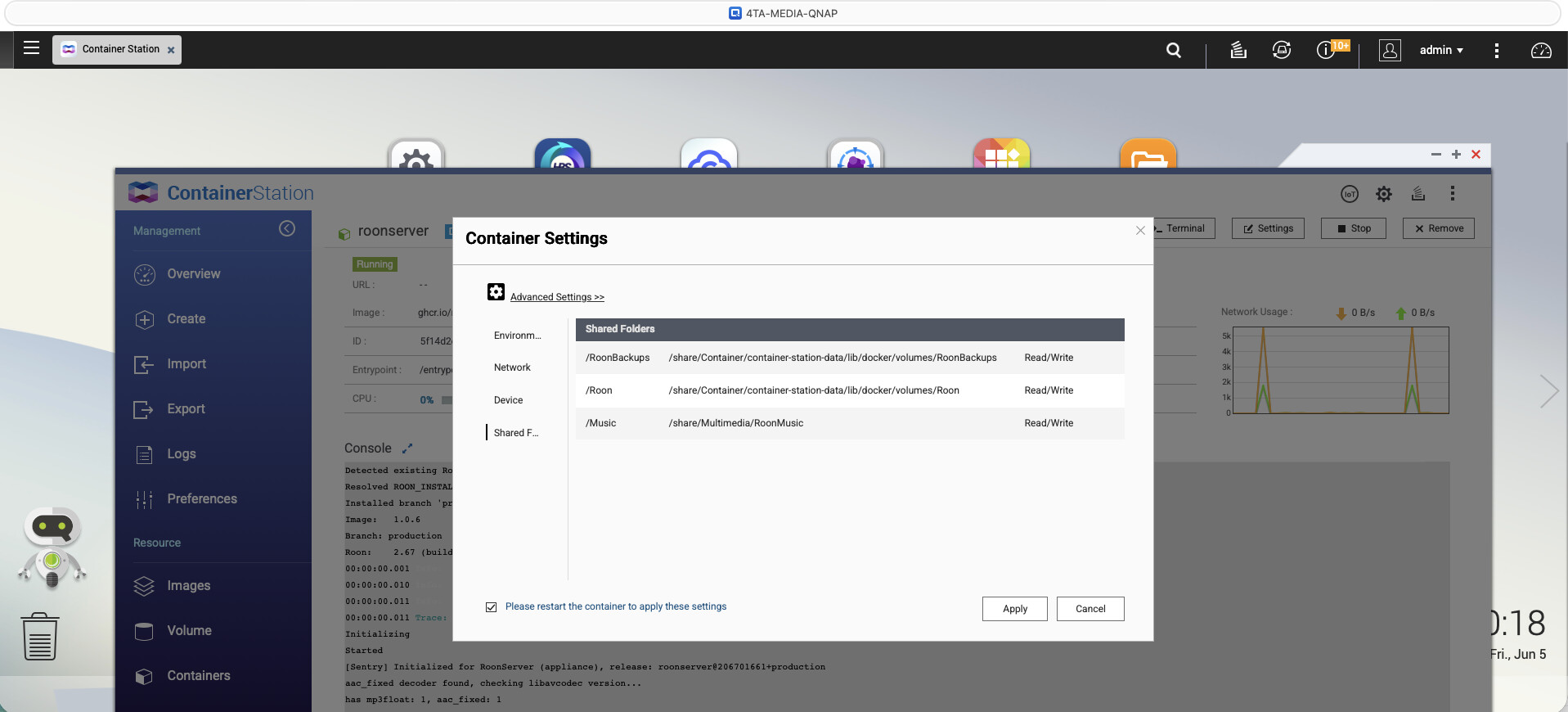The image size is (1568, 712).
Task: Close the Container Station taskbar tab
Action: point(171,50)
